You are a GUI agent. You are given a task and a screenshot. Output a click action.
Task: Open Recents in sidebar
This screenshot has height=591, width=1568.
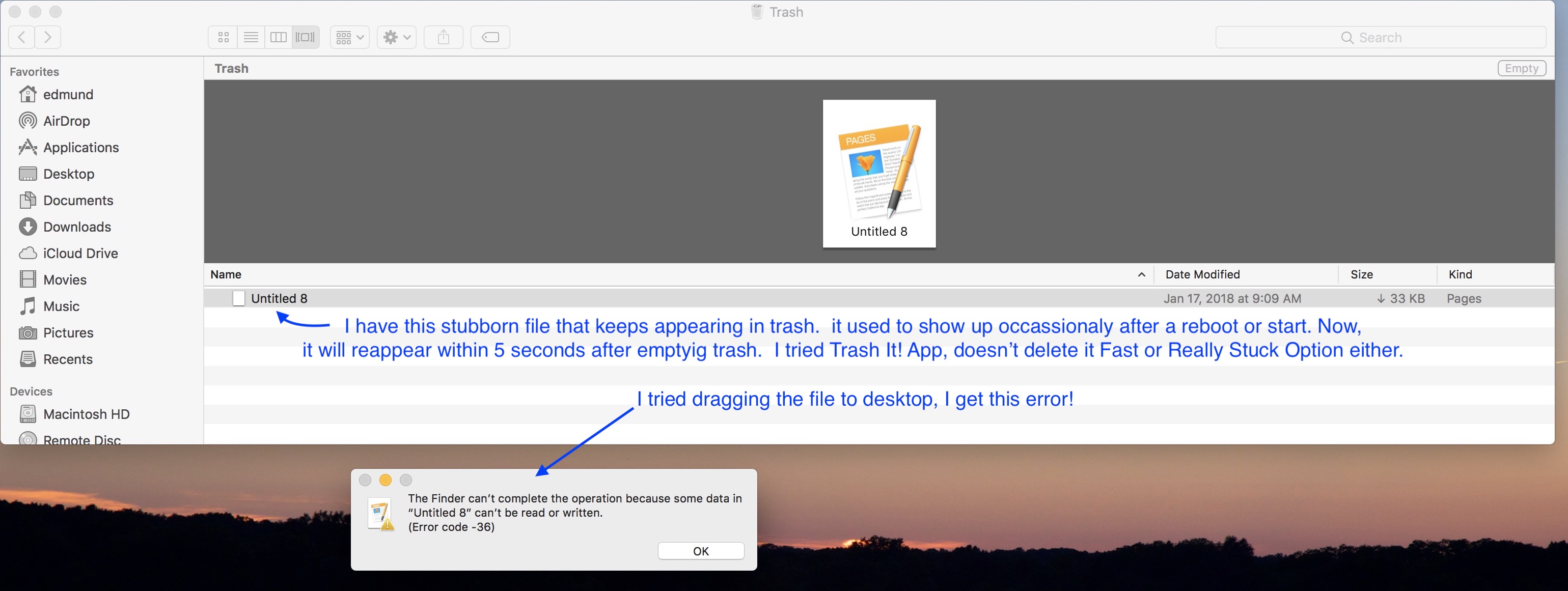tap(56, 359)
